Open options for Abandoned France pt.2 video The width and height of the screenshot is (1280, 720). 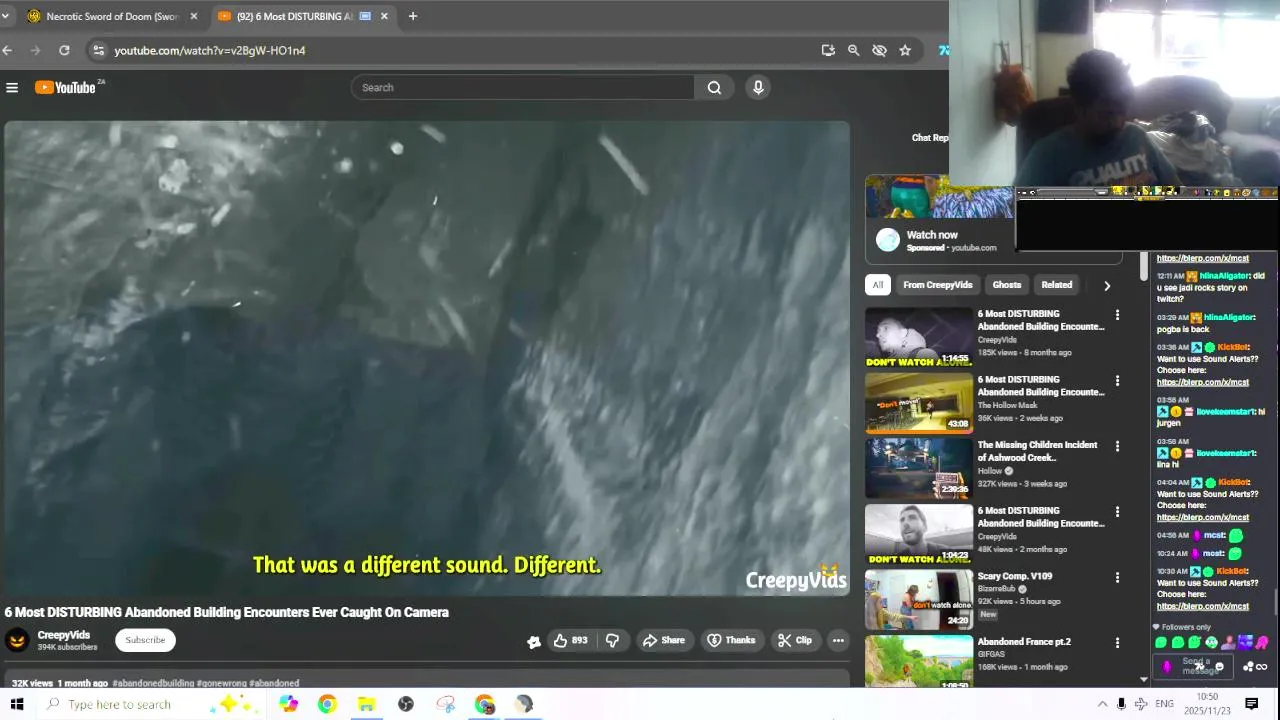pos(1117,643)
